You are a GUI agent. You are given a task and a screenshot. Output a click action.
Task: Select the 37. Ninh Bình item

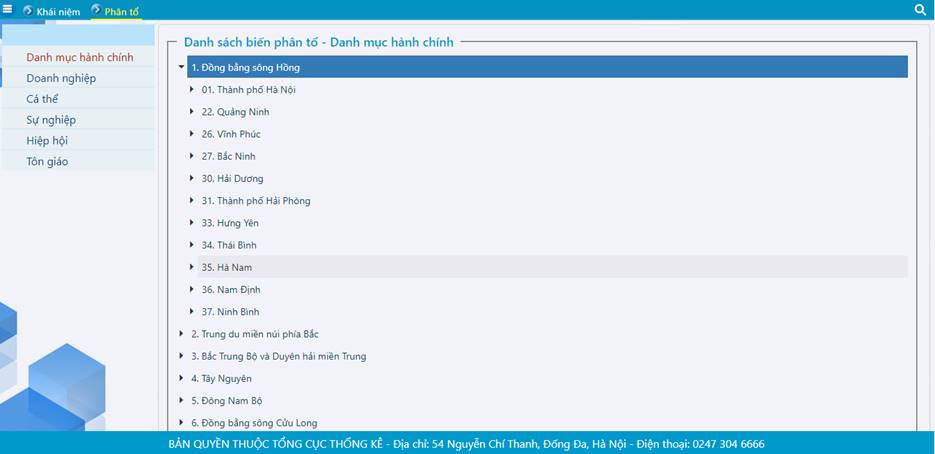[x=230, y=312]
